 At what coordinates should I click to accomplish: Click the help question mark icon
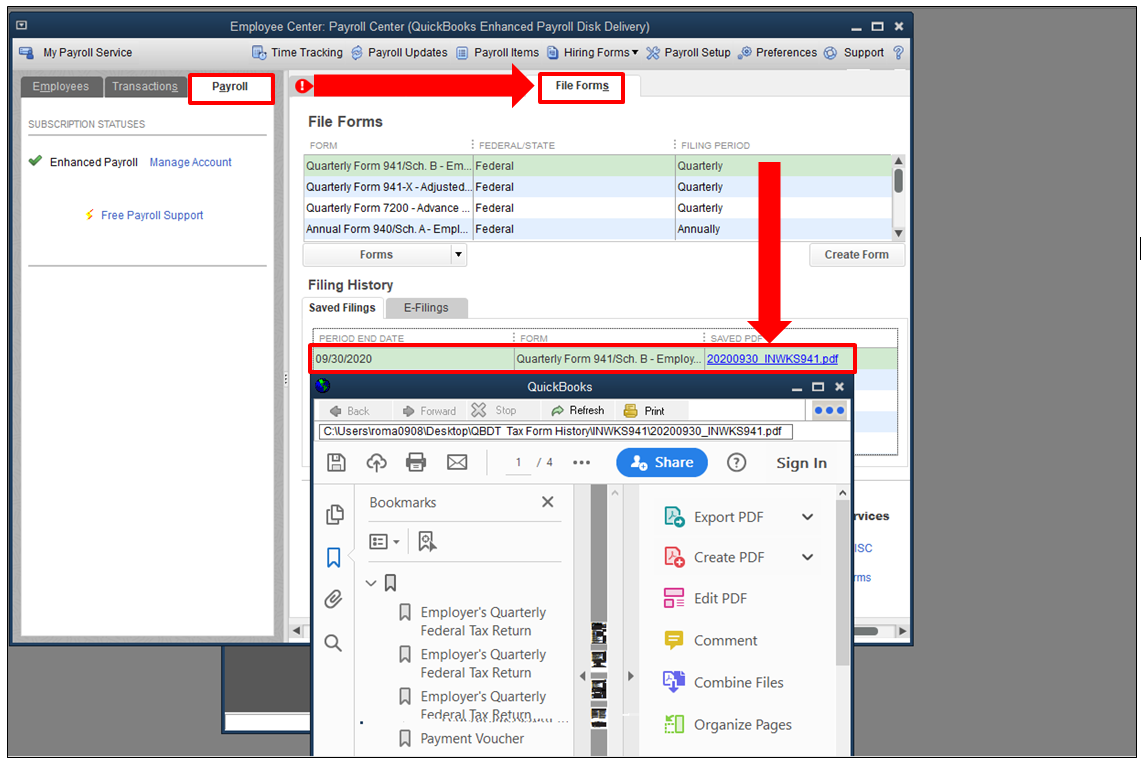[x=898, y=52]
